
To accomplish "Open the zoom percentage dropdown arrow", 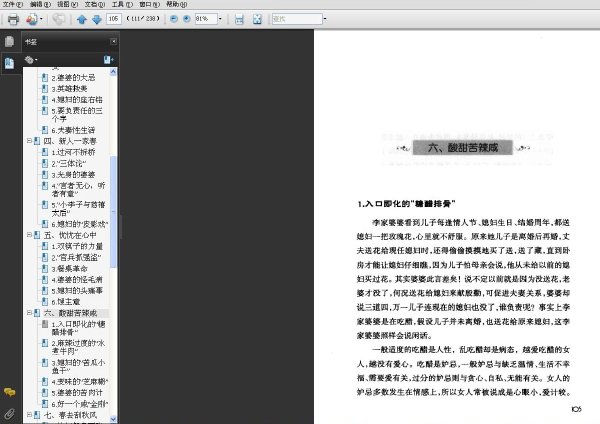I will point(220,18).
